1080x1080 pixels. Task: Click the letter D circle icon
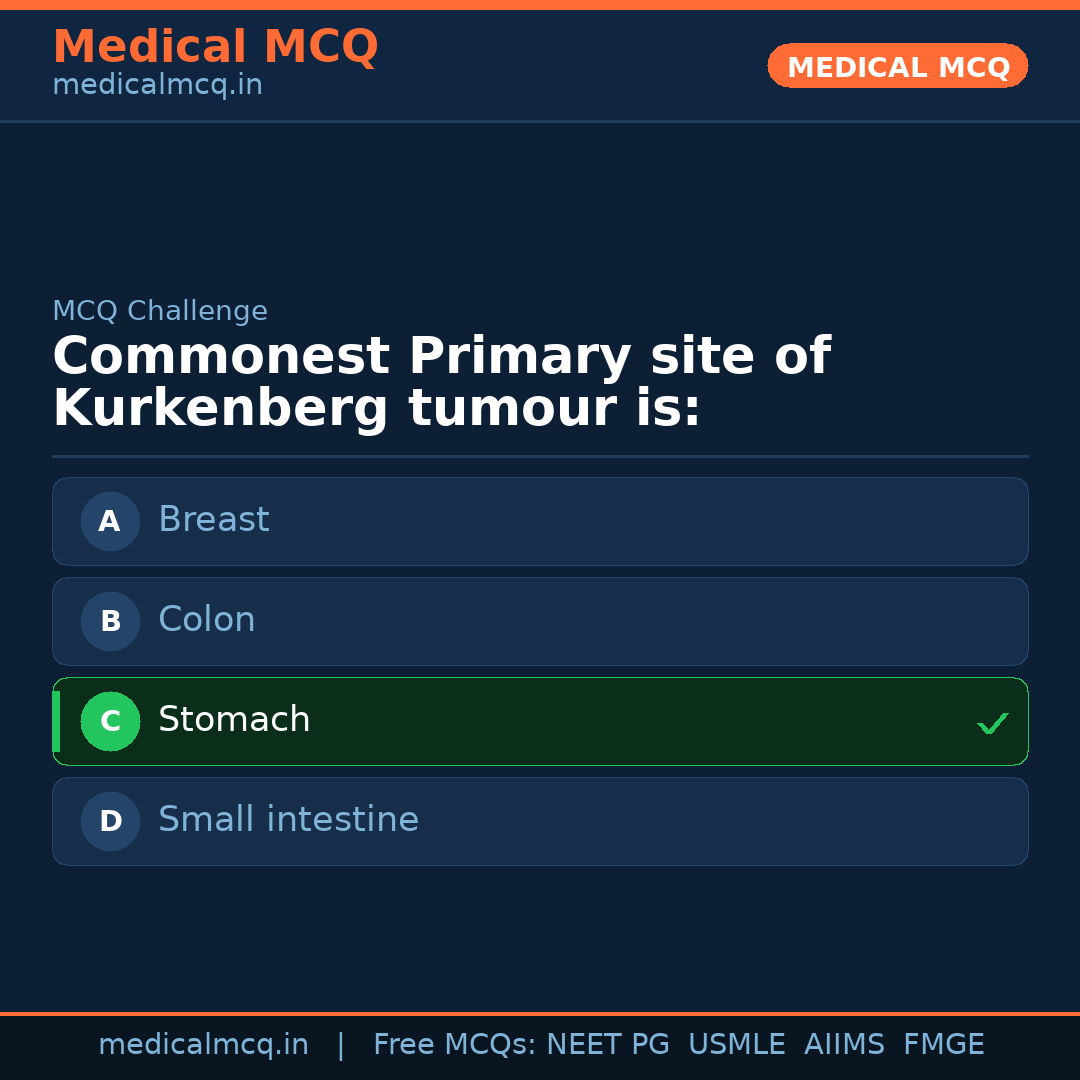(x=110, y=821)
